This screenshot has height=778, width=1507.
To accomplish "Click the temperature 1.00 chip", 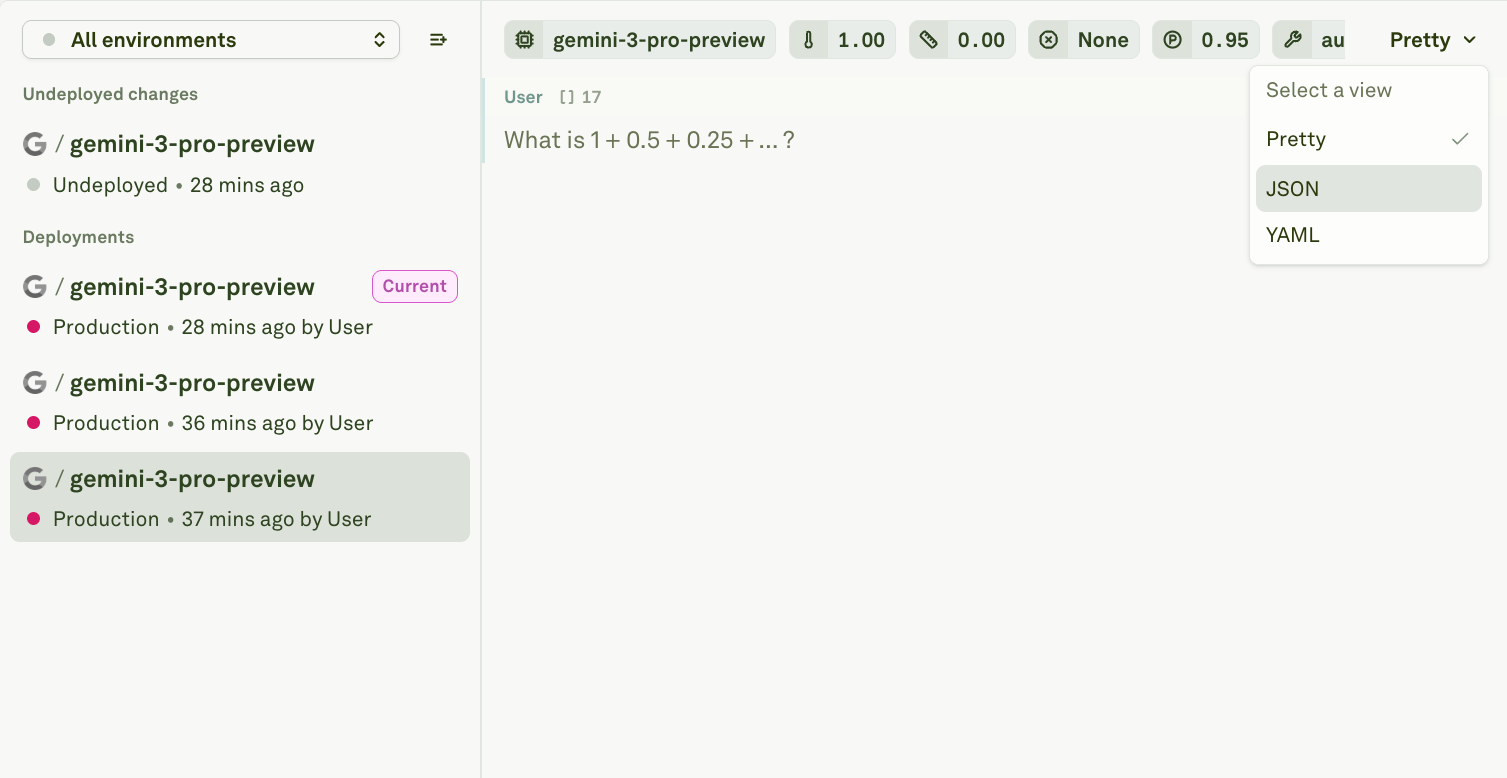I will coord(842,40).
